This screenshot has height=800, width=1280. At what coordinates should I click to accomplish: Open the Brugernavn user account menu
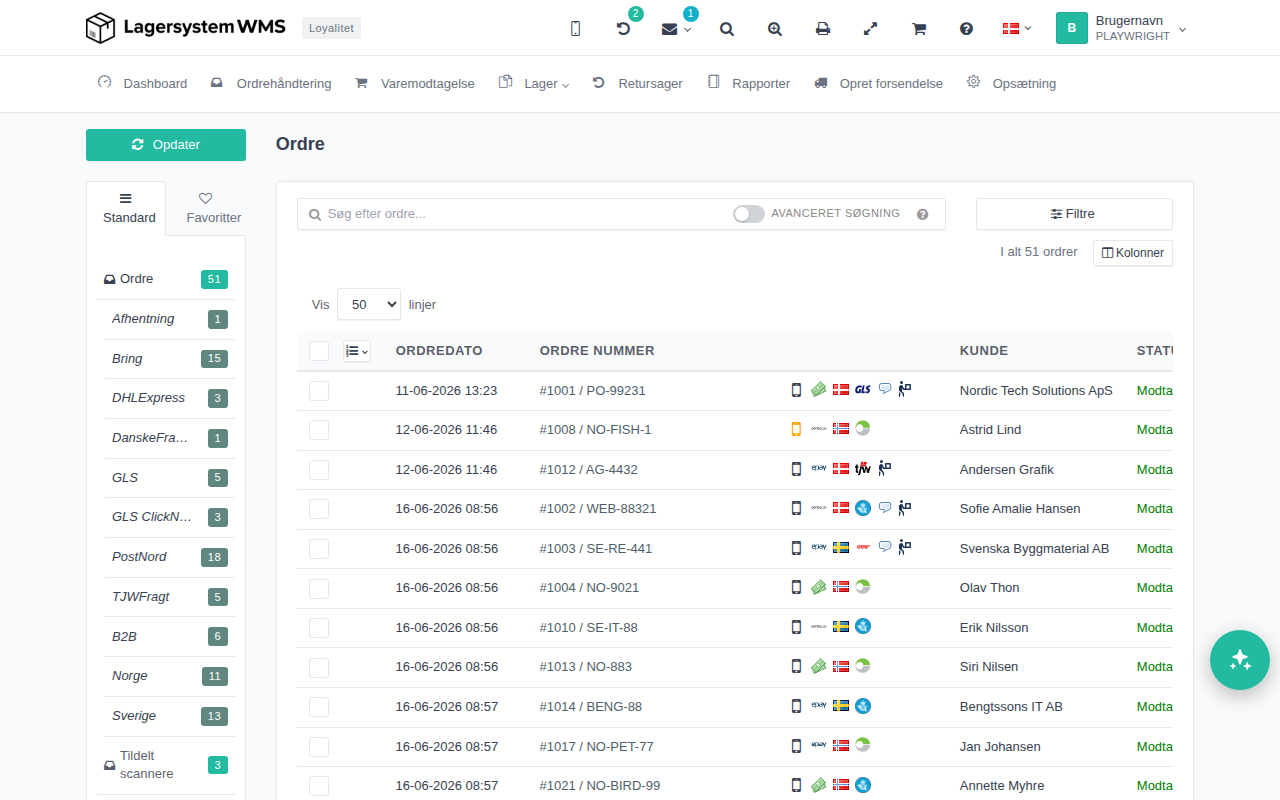point(1122,28)
